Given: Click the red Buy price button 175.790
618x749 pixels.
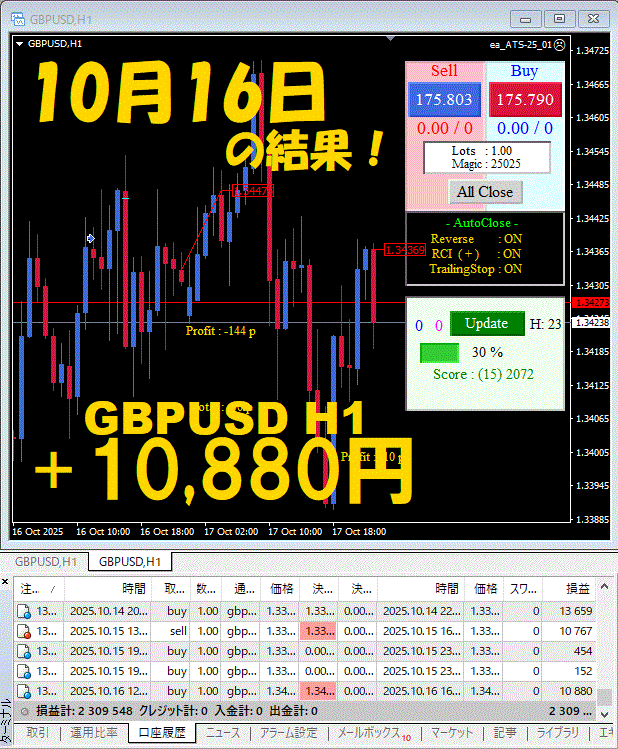Looking at the screenshot, I should (x=525, y=100).
